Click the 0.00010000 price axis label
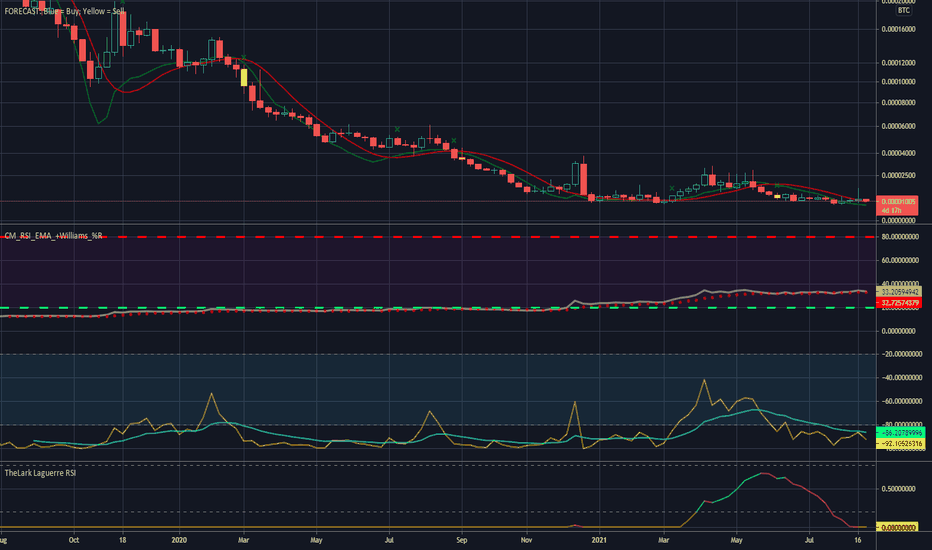 coord(898,82)
